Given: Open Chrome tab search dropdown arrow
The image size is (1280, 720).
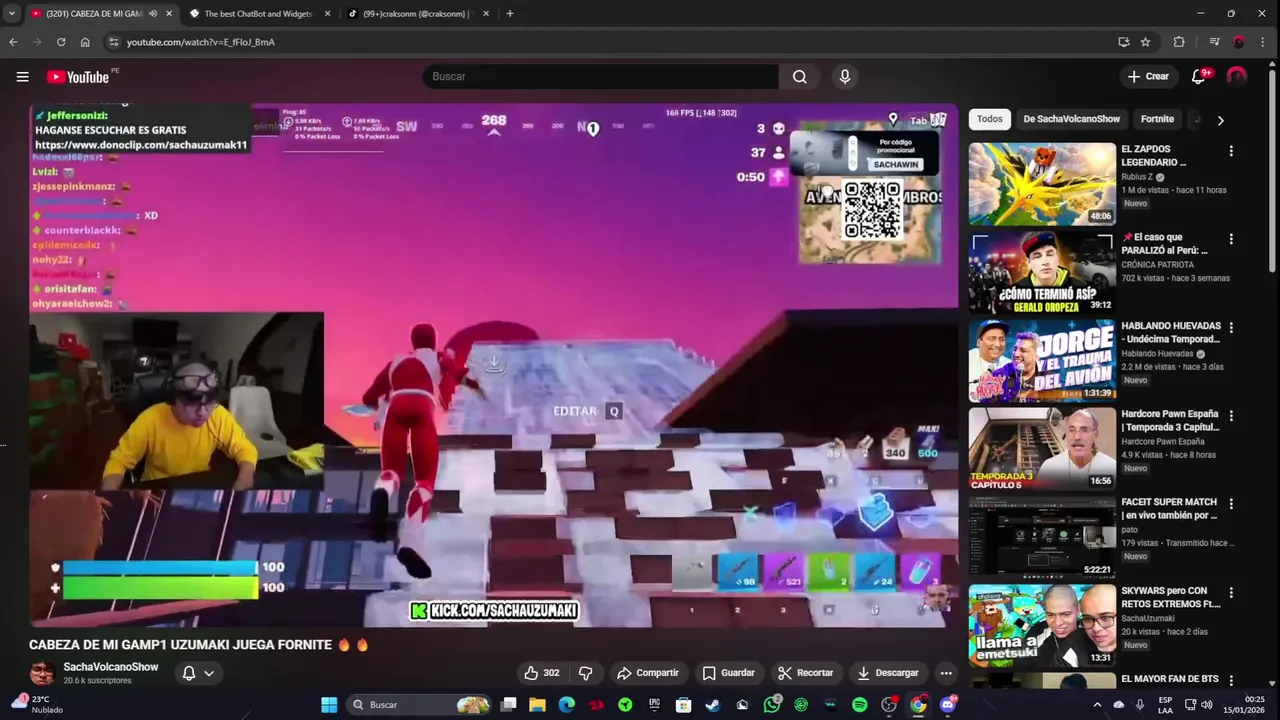Looking at the screenshot, I should tap(11, 14).
